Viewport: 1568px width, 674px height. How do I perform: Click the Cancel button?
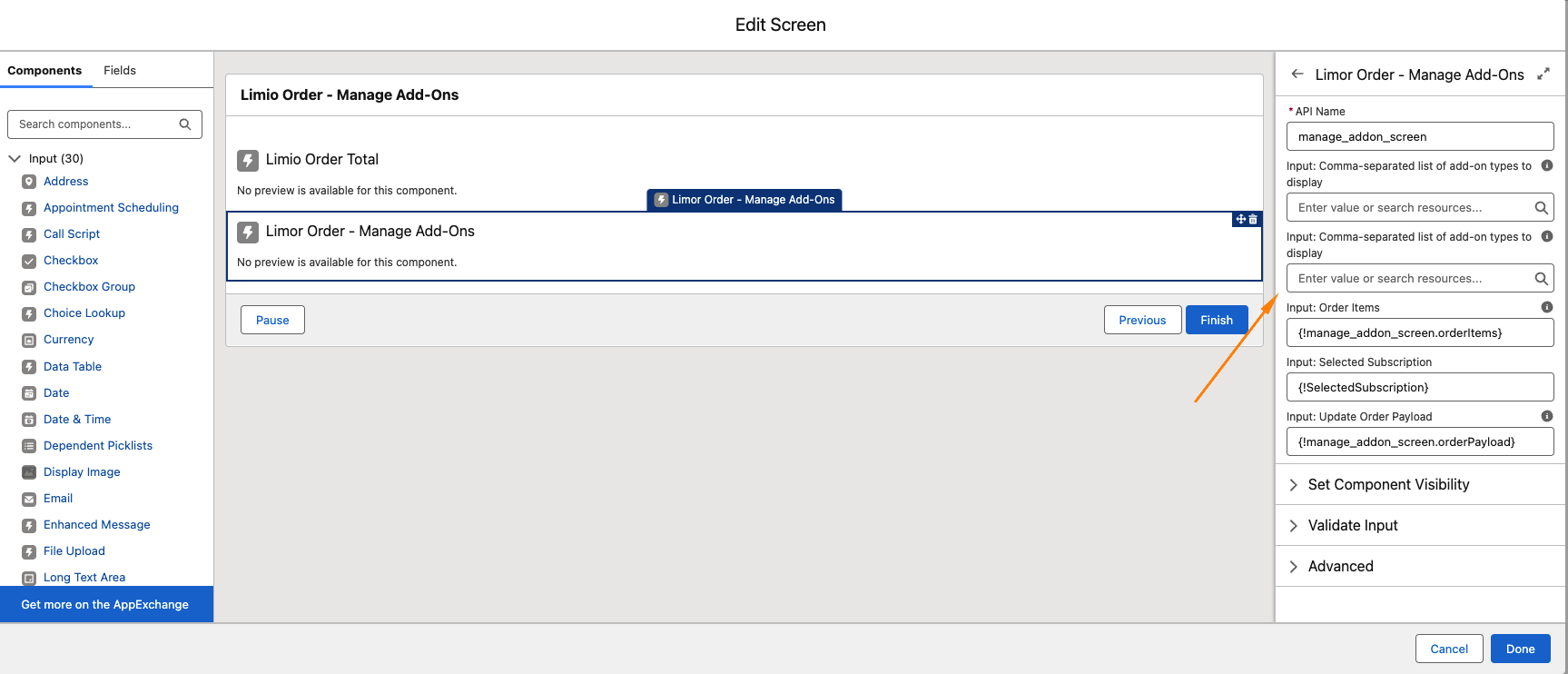click(1448, 649)
